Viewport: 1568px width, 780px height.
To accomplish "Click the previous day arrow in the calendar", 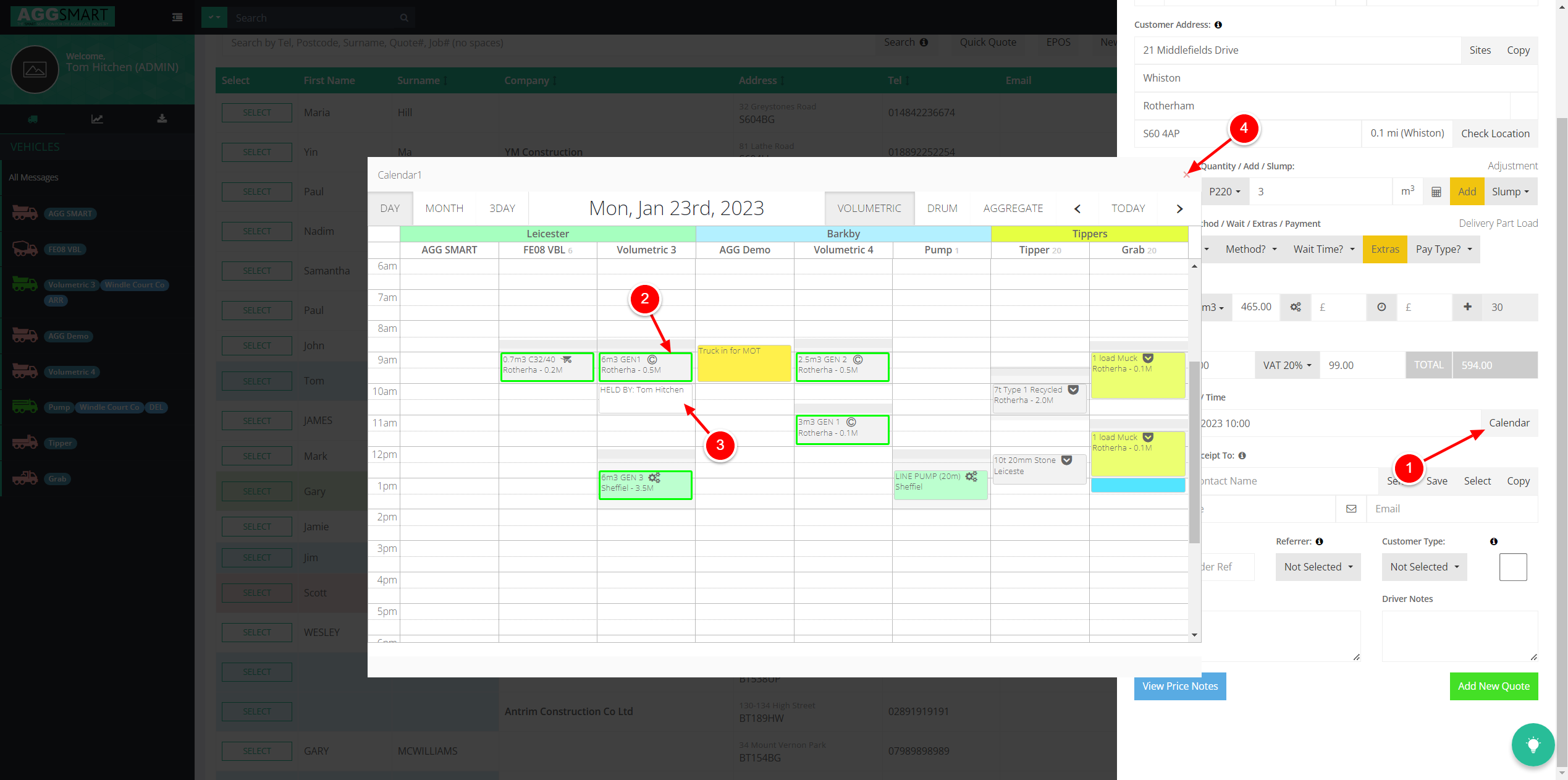I will pyautogui.click(x=1077, y=209).
